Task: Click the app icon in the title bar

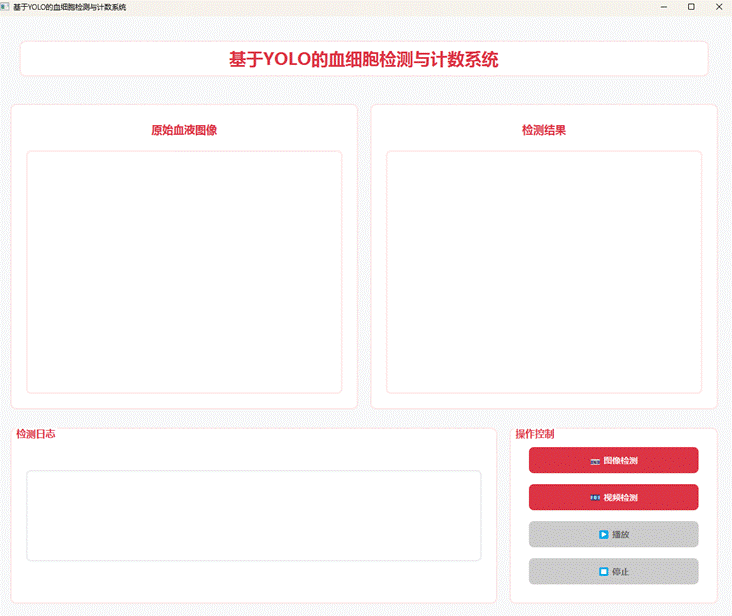Action: [5, 6]
